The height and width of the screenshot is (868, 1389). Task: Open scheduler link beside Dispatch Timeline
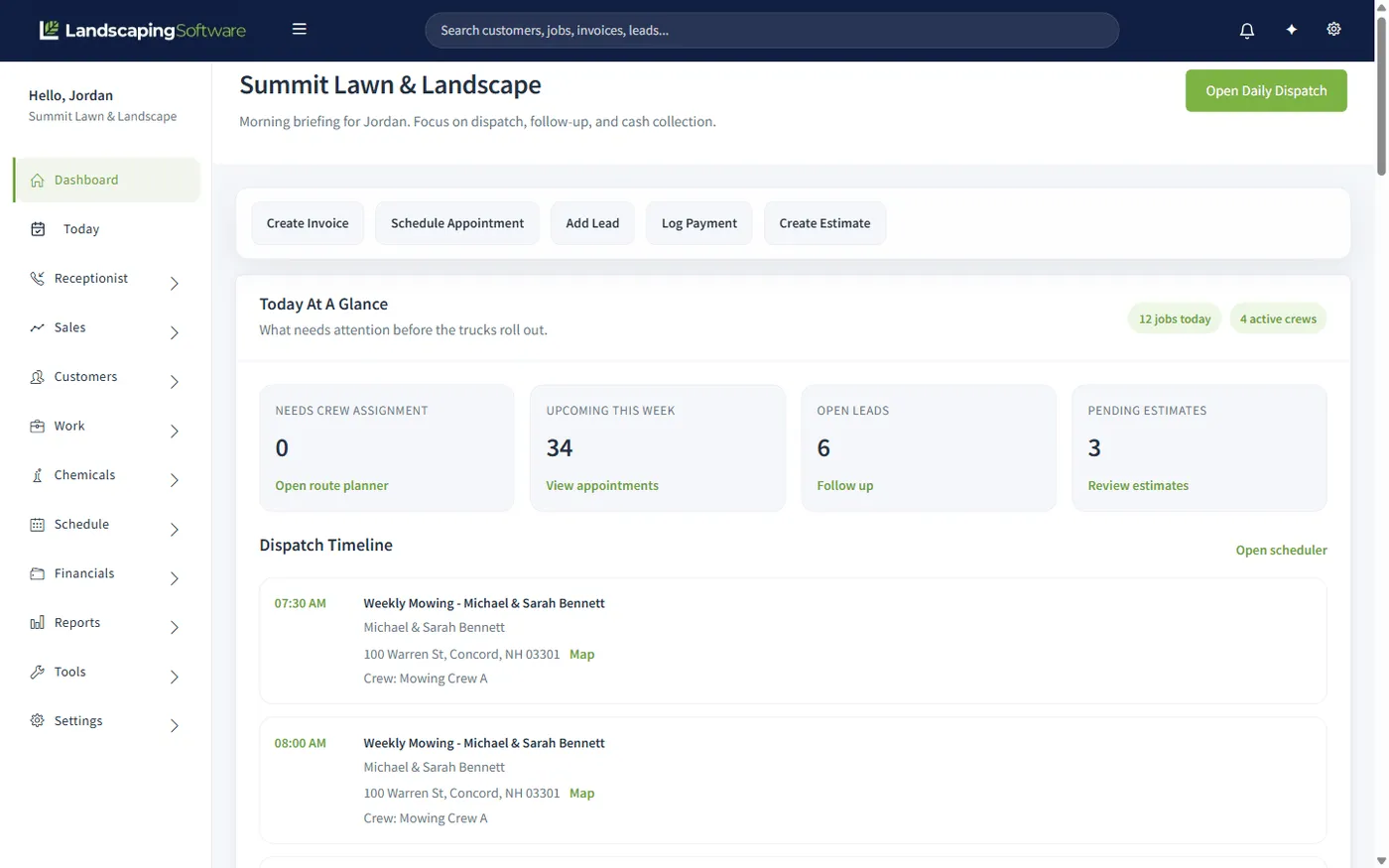coord(1281,550)
